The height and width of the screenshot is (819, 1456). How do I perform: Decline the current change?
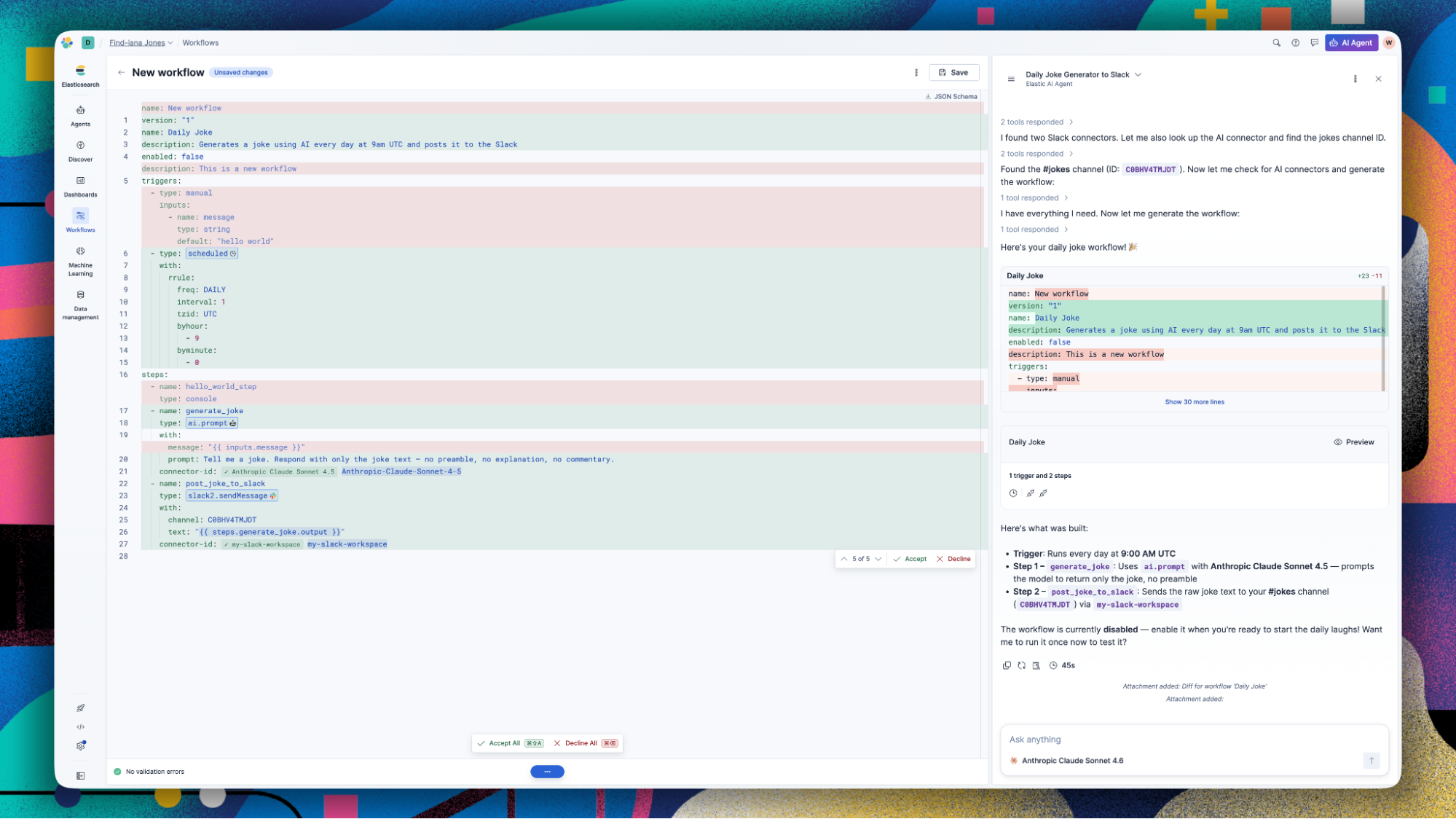pyautogui.click(x=953, y=559)
